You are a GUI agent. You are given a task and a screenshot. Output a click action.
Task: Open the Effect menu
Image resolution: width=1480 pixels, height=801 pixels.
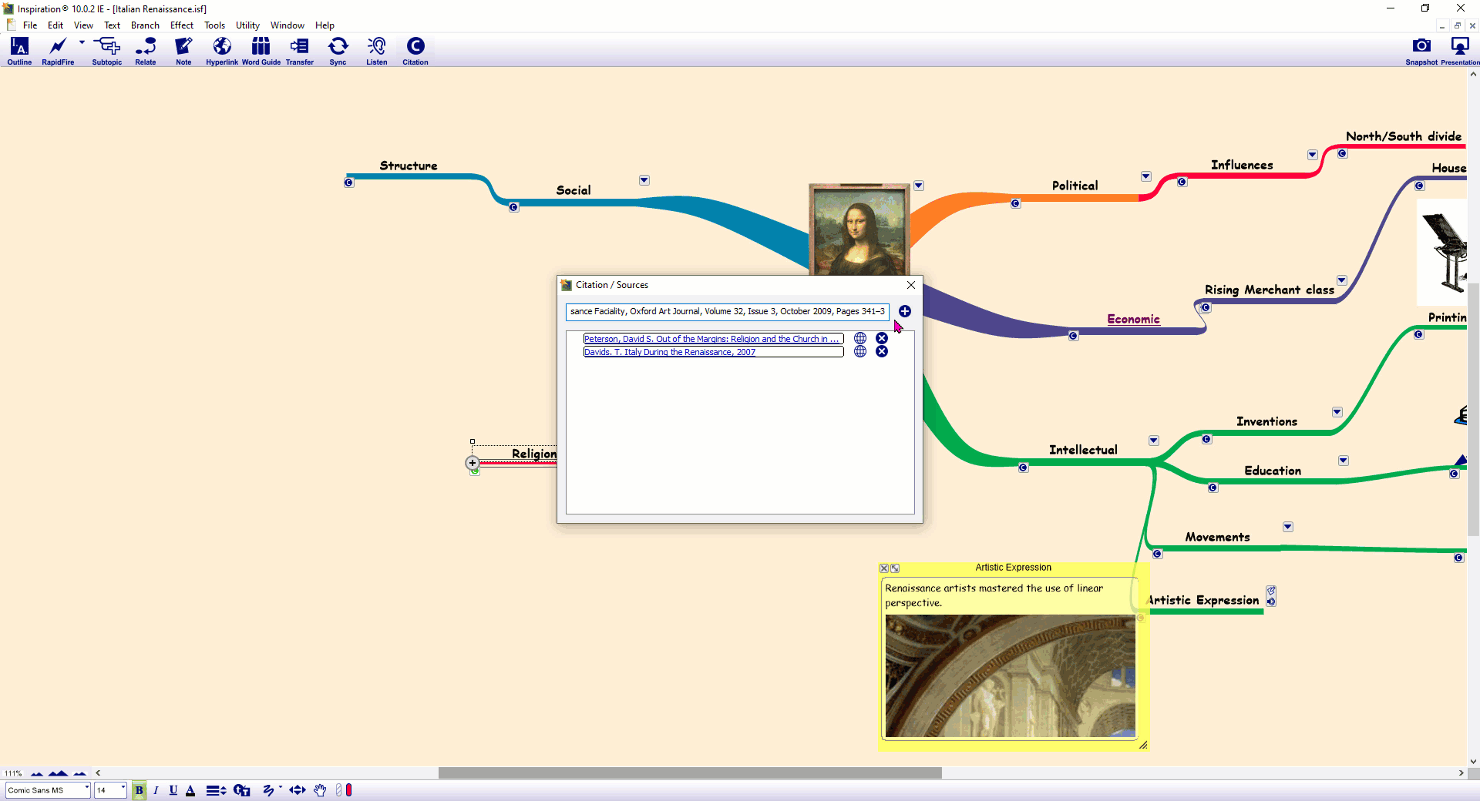tap(182, 25)
